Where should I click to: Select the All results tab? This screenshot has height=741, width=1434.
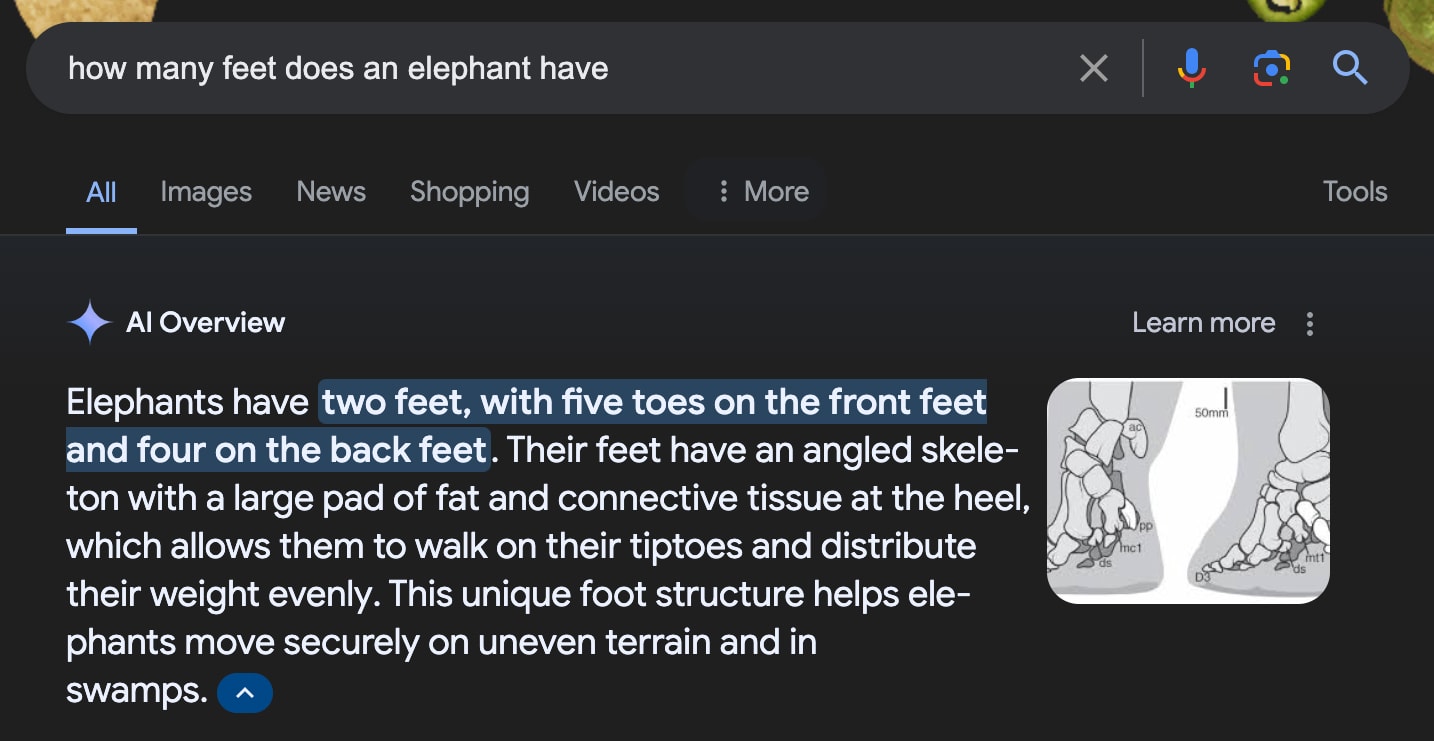click(101, 192)
